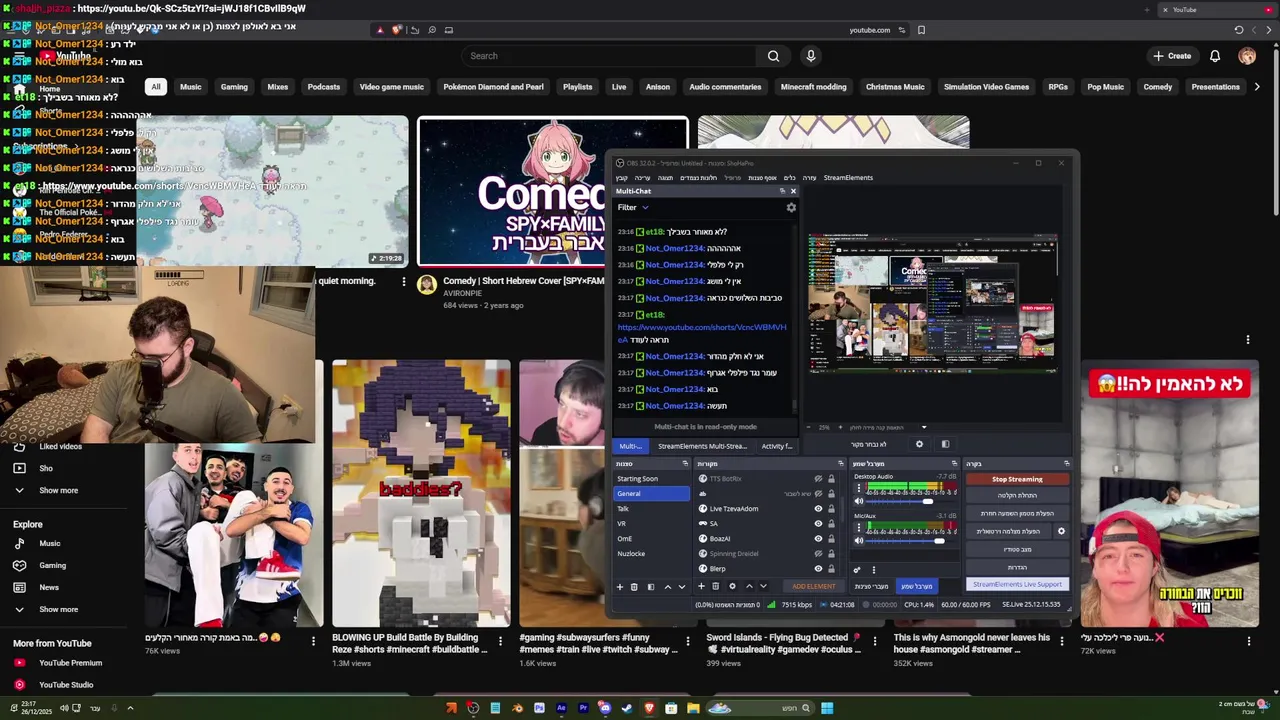This screenshot has height=720, width=1280.
Task: Switch to the Activity feed tab
Action: [777, 446]
